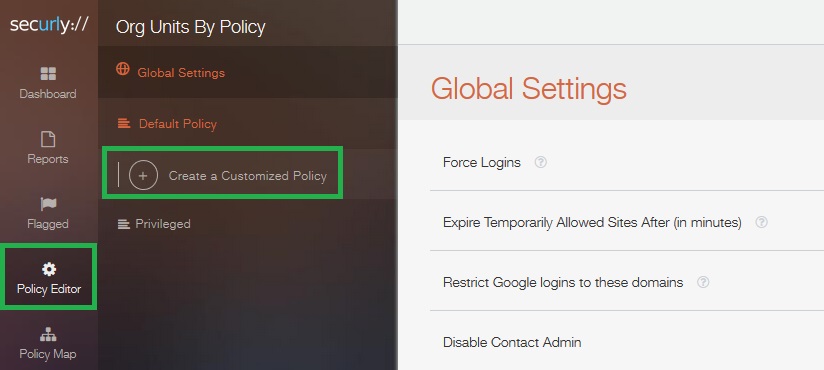Open help icon for Expire Temporarily Allowed Sites
Viewport: 824px width, 370px height.
761,222
